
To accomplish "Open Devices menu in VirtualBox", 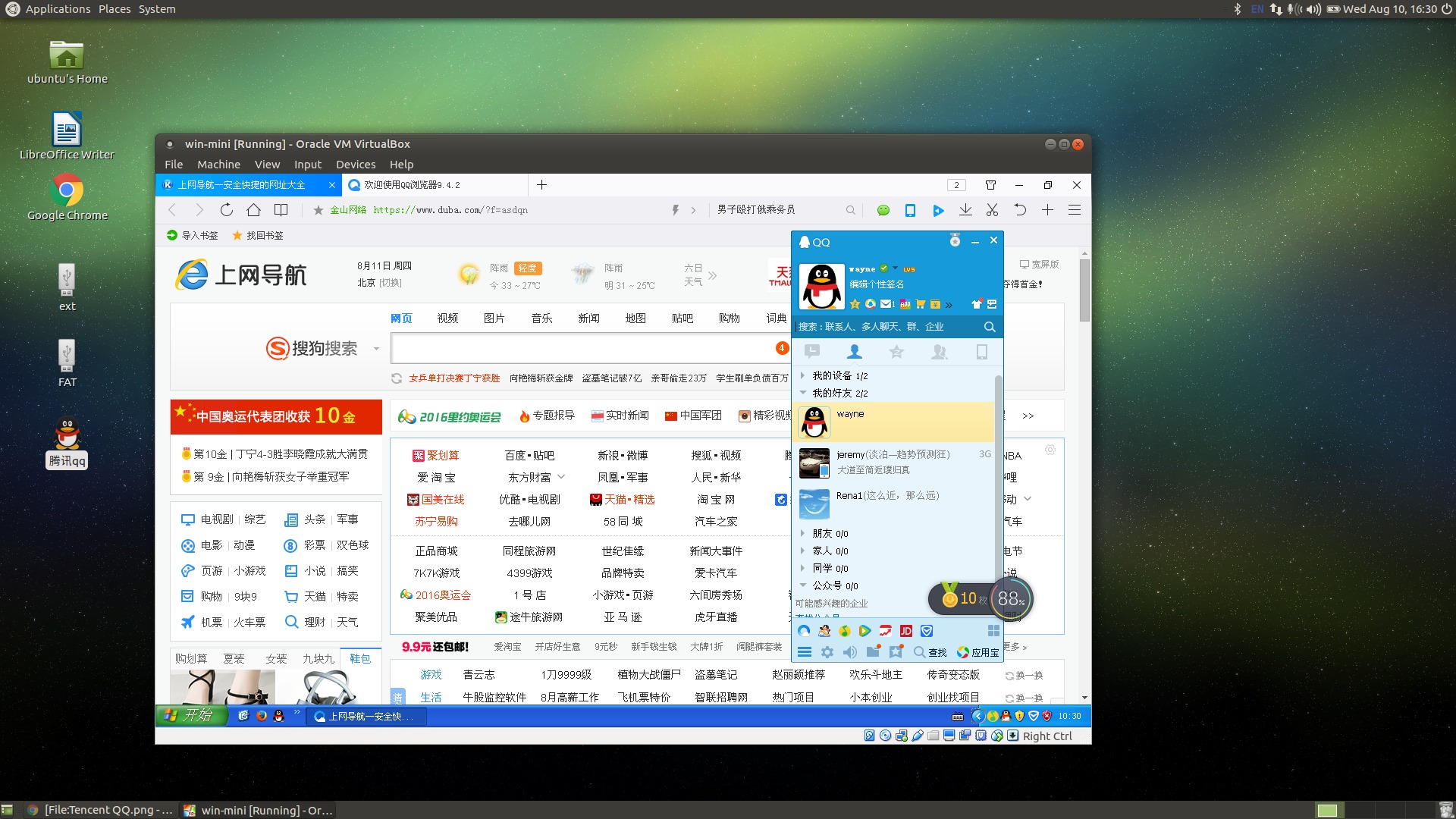I will click(x=356, y=165).
